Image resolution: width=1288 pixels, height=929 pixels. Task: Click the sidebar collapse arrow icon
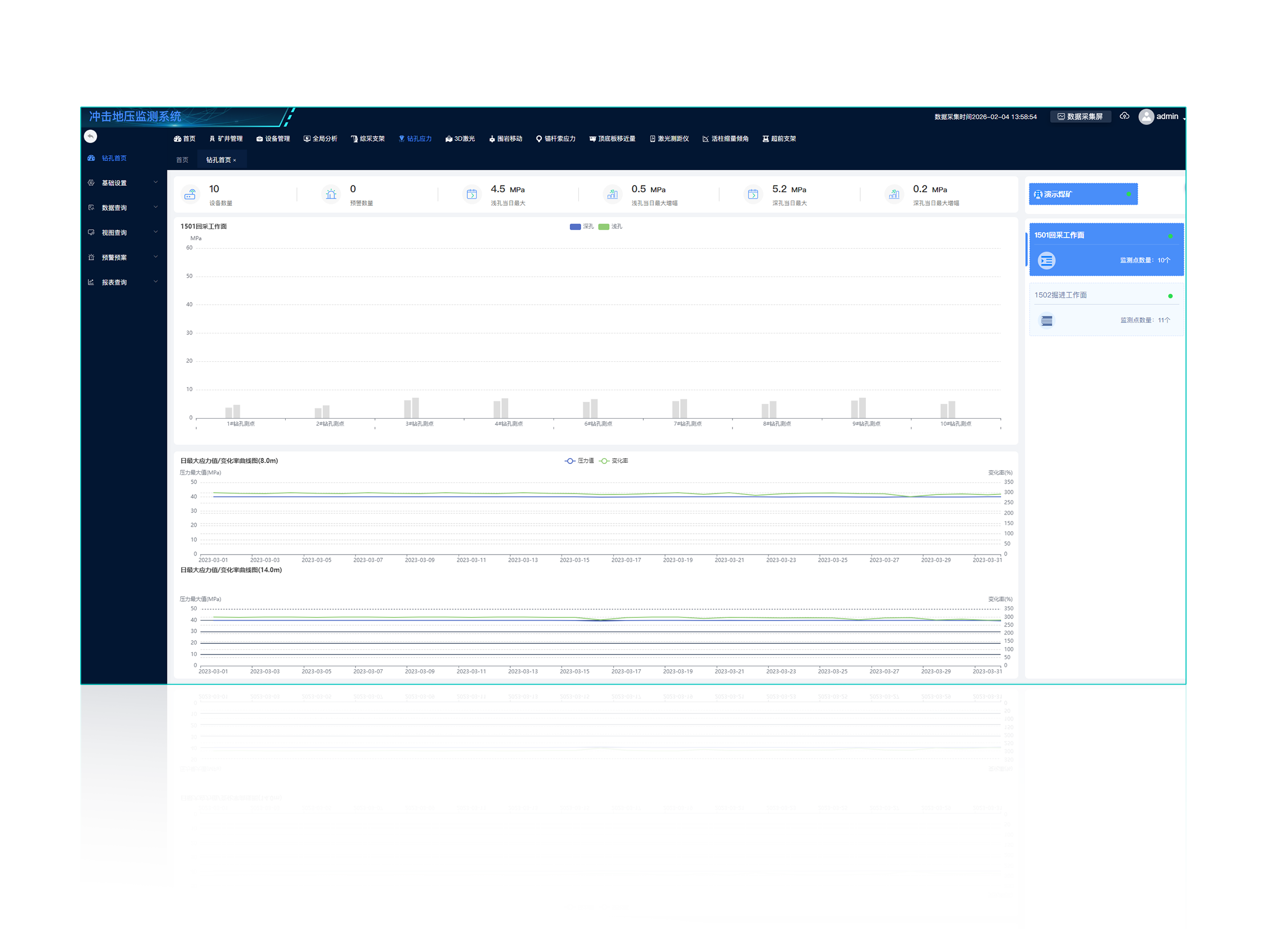(x=90, y=136)
